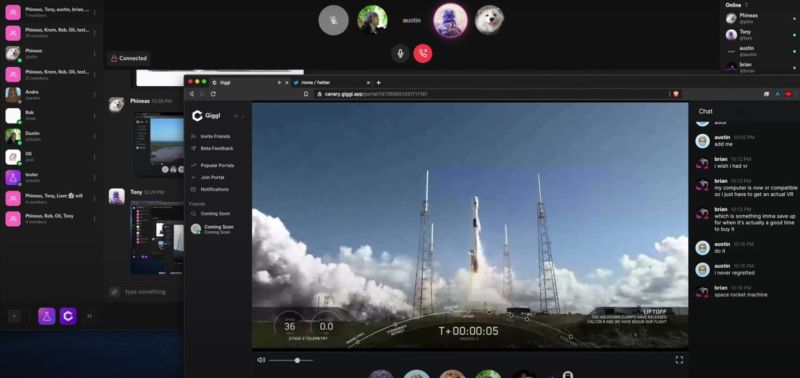Viewport: 800px width, 378px height.
Task: Click the Type something message field
Action: 145,292
